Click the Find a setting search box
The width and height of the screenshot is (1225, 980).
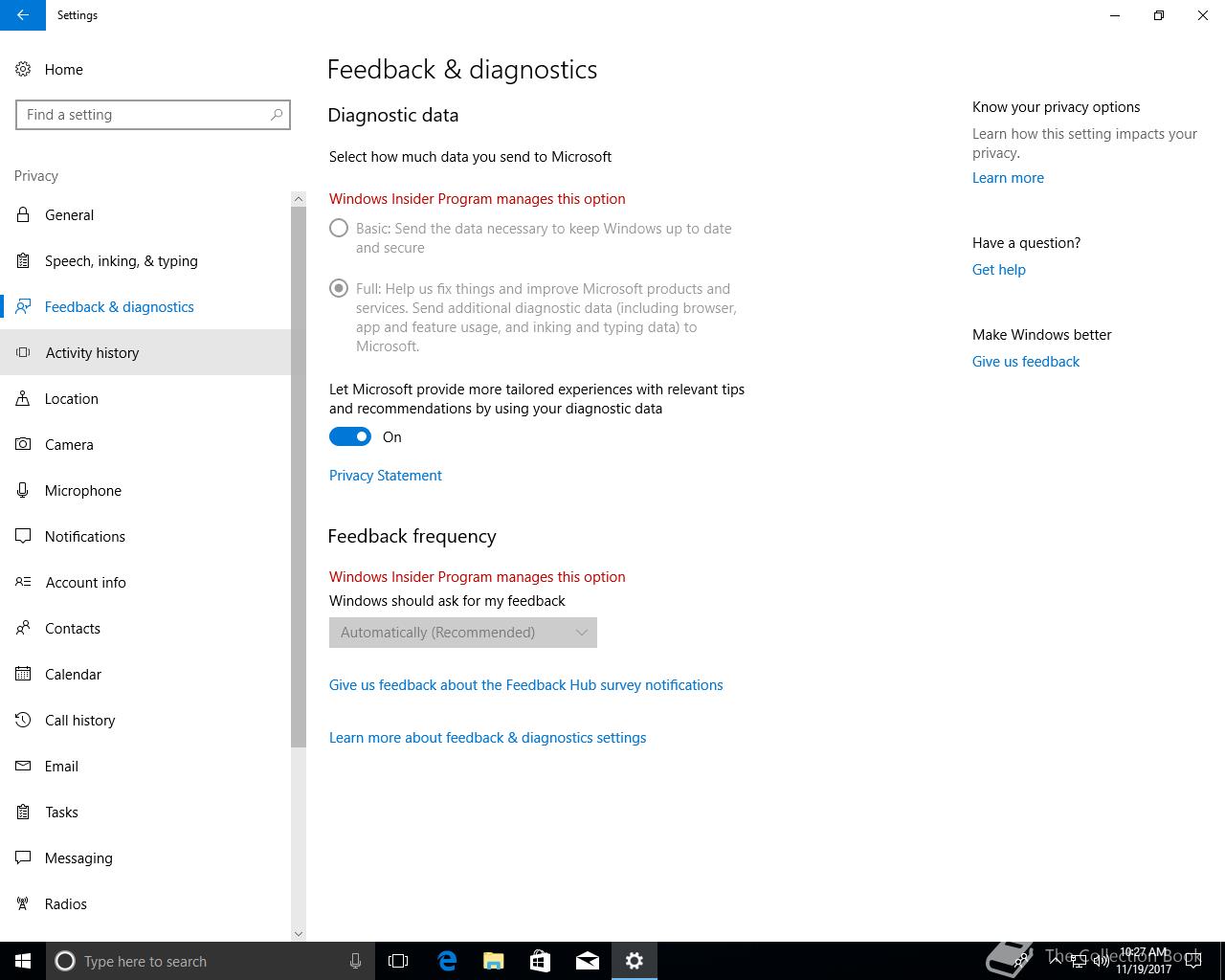click(153, 115)
